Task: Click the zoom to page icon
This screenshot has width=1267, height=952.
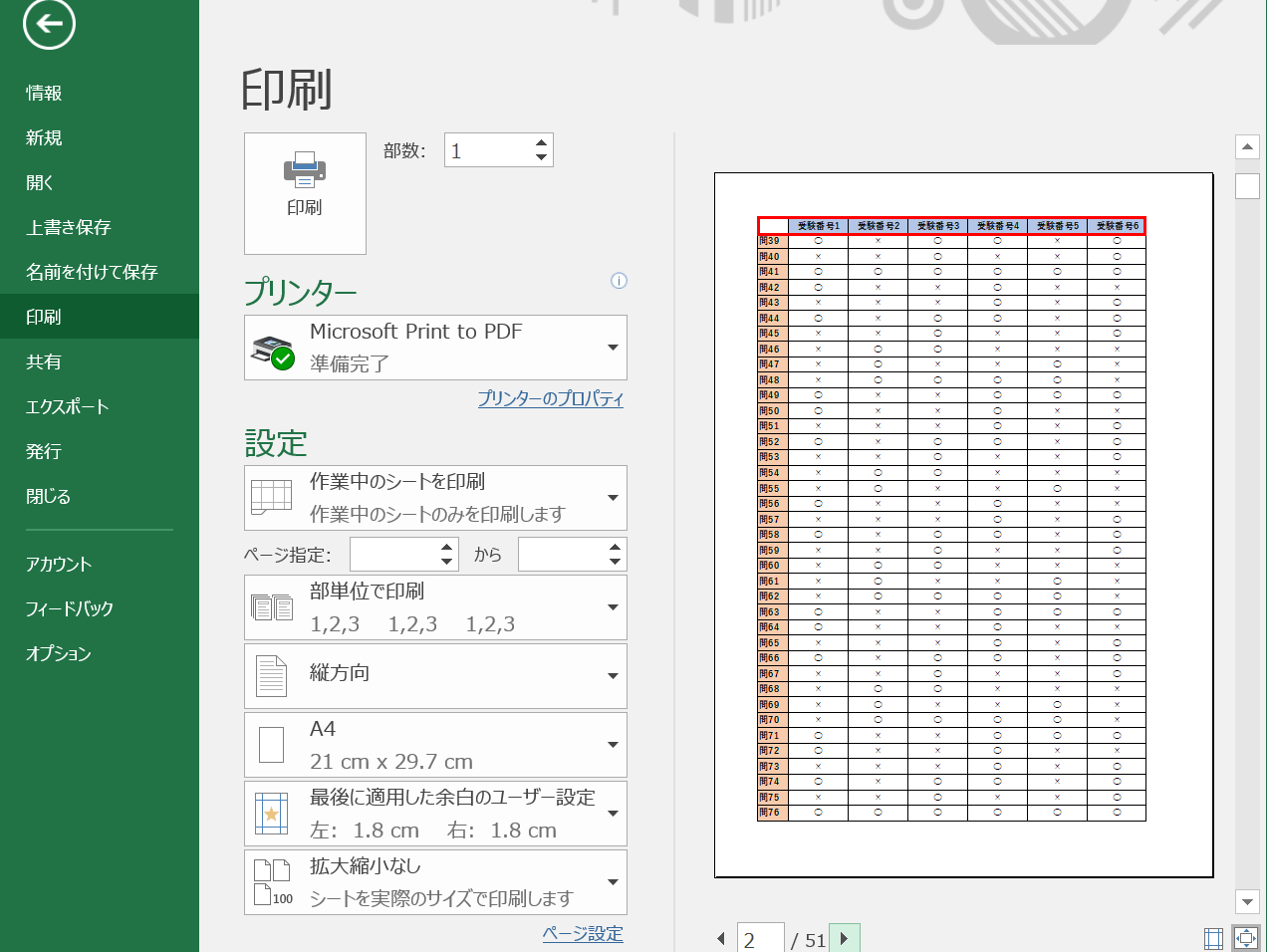Action: [1247, 937]
